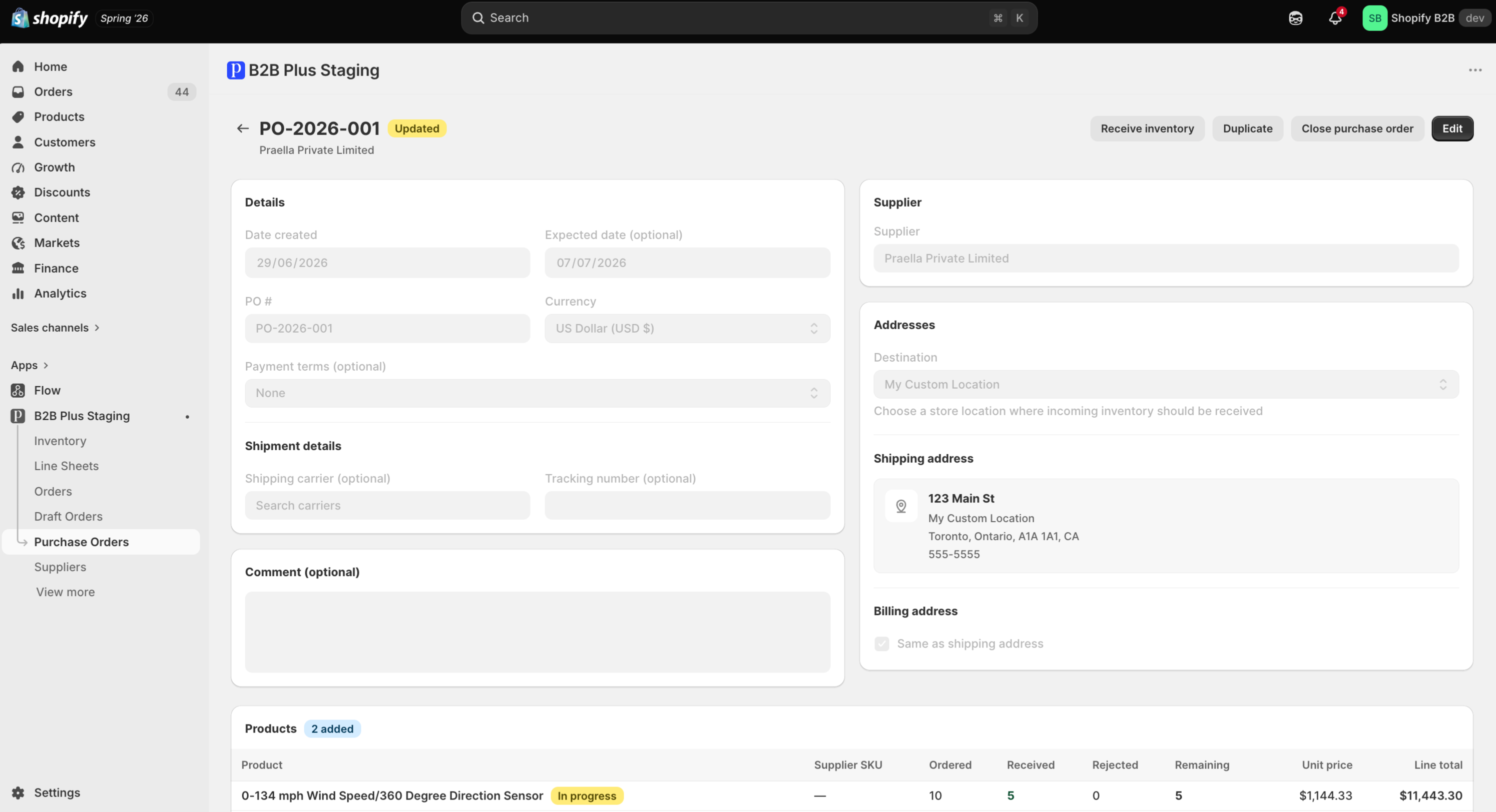
Task: Click the 2 added products badge
Action: pos(332,729)
